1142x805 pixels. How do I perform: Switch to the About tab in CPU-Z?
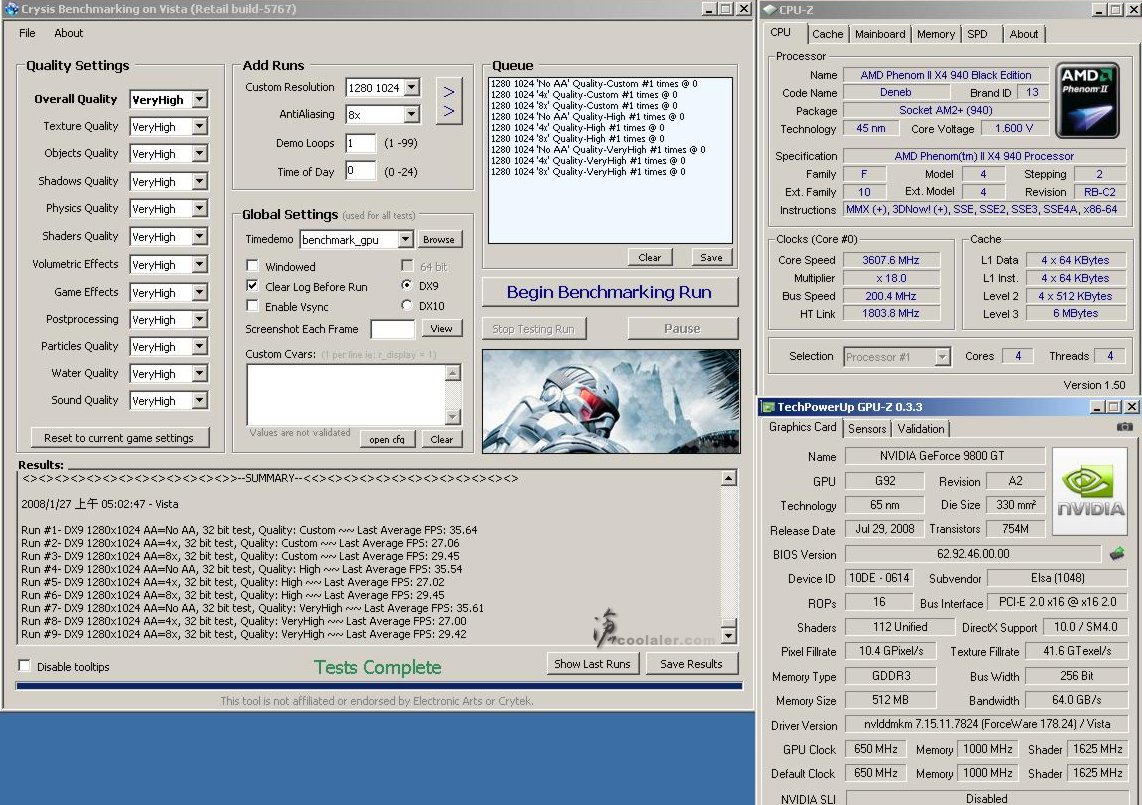(x=1023, y=34)
